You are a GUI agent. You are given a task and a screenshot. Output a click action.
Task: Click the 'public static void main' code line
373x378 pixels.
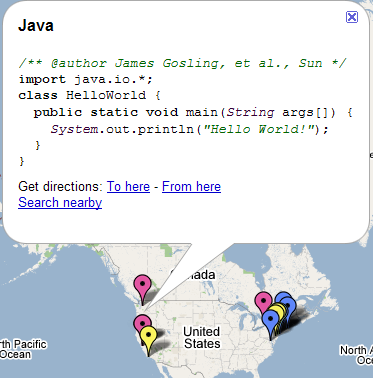pos(193,112)
